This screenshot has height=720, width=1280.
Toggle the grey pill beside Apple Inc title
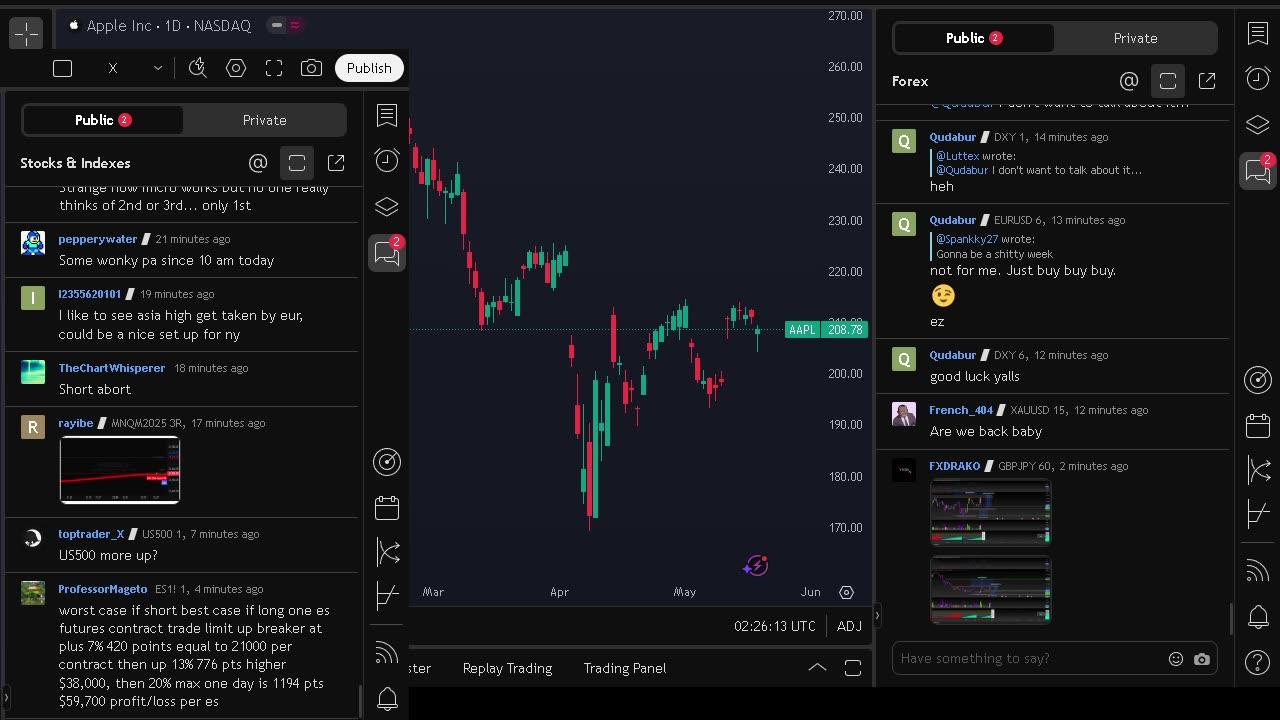[x=277, y=25]
